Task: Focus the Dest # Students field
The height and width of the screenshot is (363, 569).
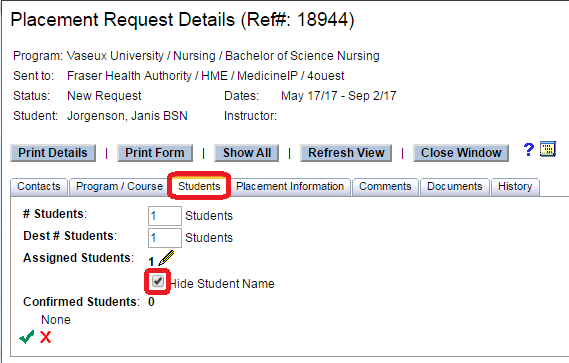Action: [165, 238]
